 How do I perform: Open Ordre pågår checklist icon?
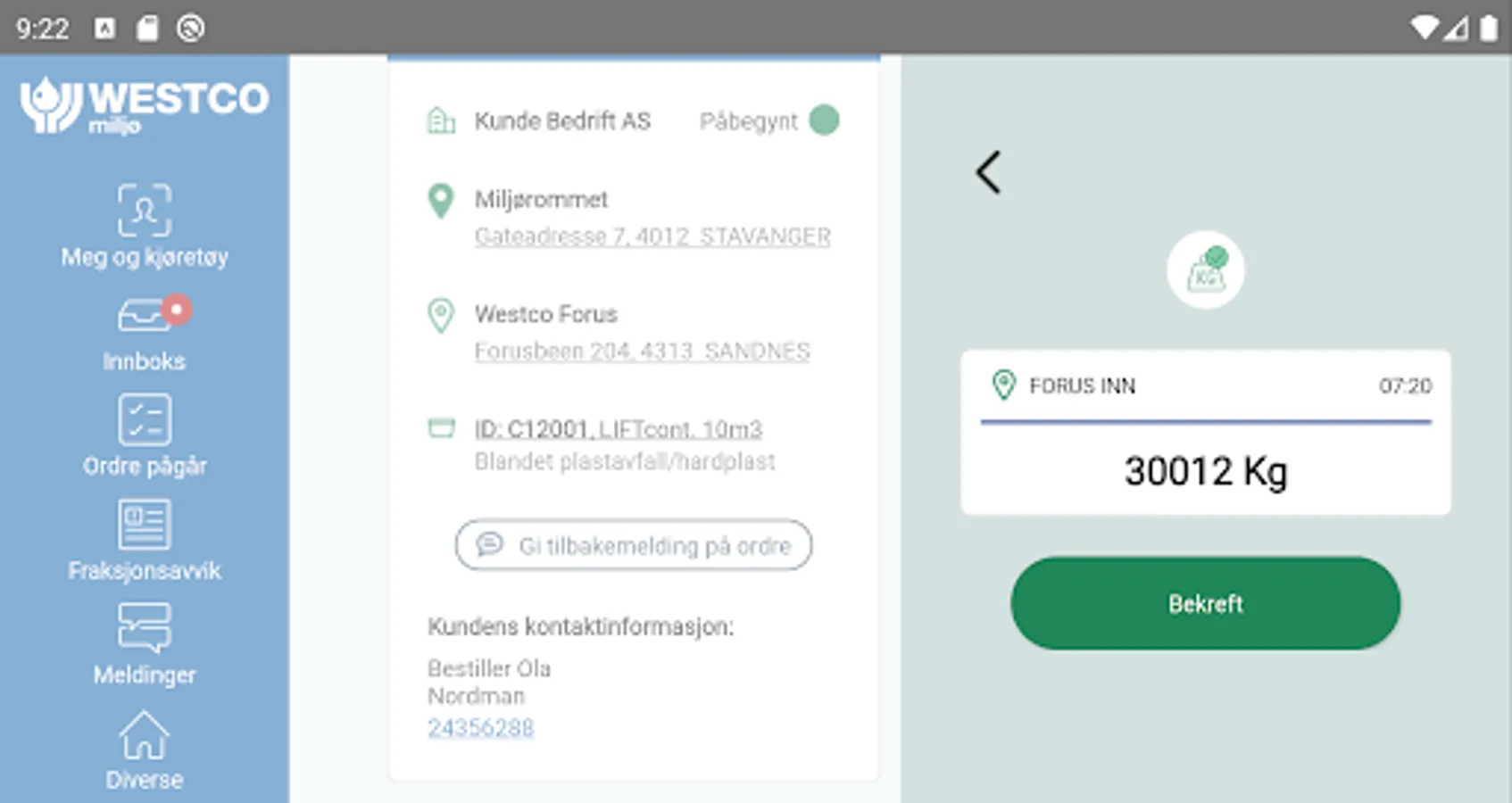pos(144,419)
